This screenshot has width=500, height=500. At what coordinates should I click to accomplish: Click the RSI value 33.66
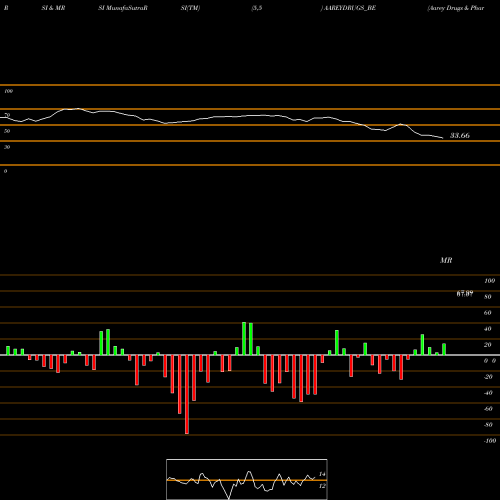pos(460,135)
